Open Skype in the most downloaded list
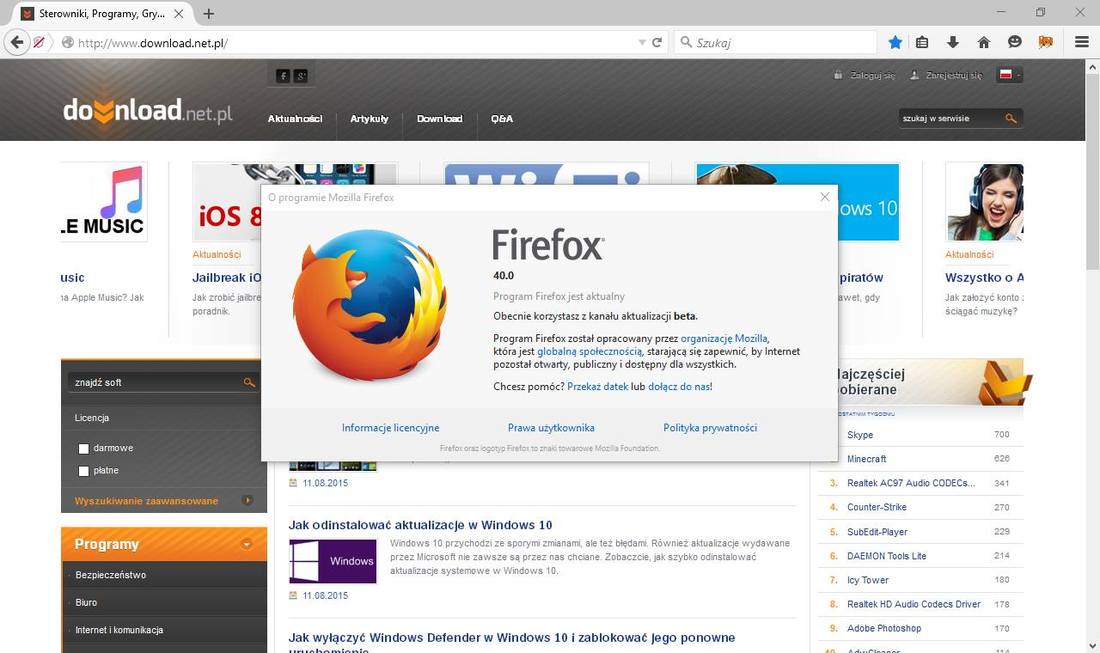The image size is (1100, 653). pyautogui.click(x=860, y=435)
